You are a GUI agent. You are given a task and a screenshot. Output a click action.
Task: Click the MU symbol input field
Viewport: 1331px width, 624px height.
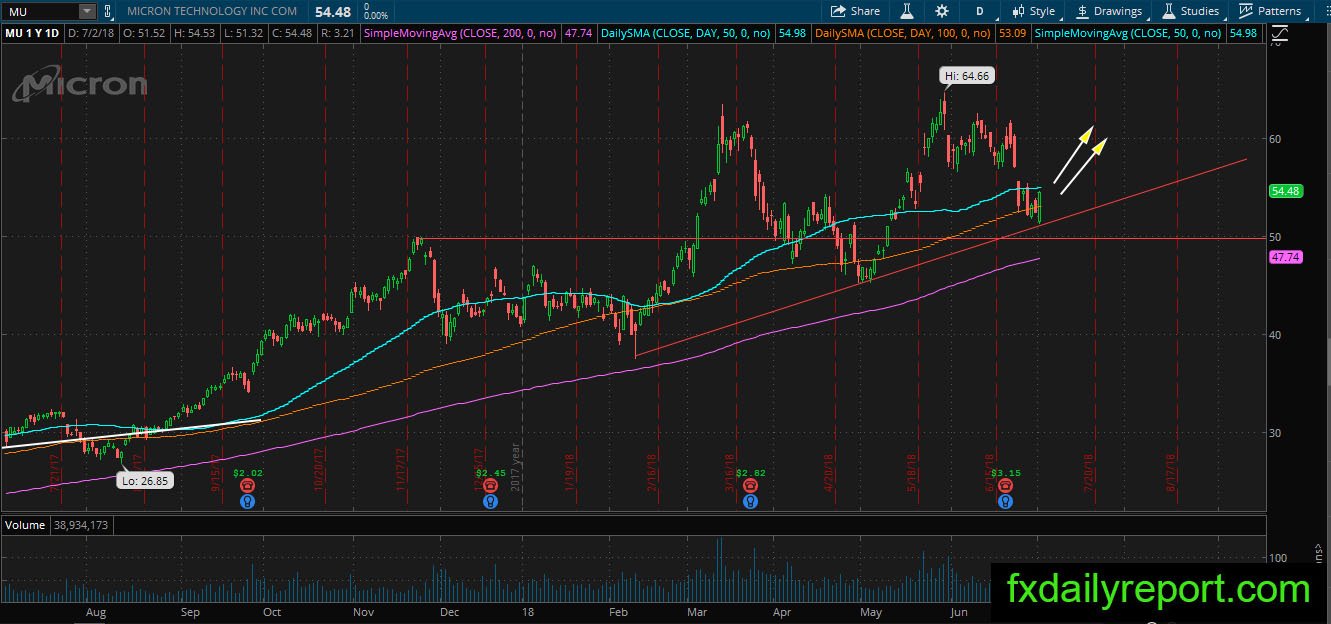click(x=39, y=11)
